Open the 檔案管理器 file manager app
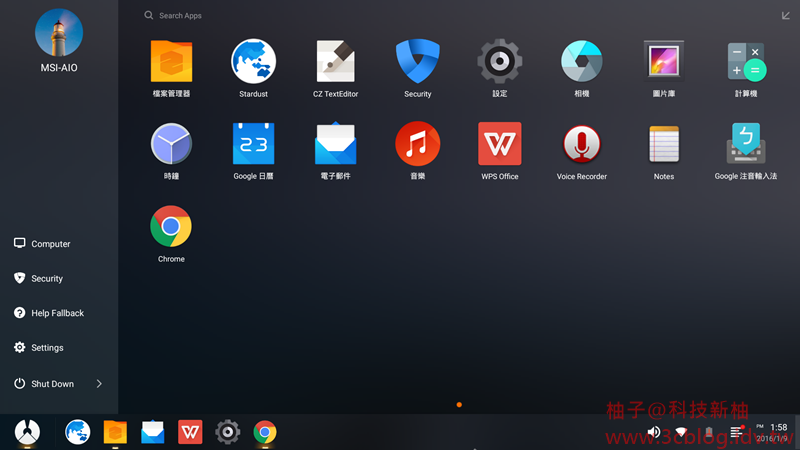The image size is (800, 450). click(171, 61)
